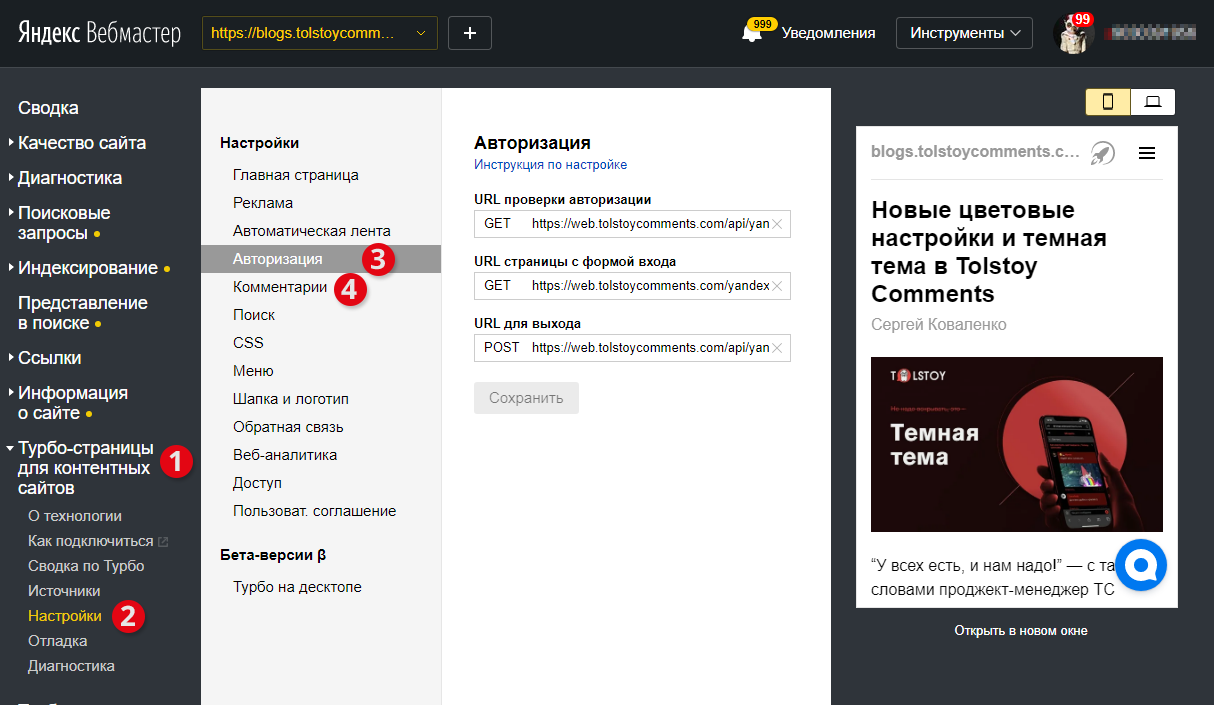
Task: Open Пользоват. соглашение settings
Action: (x=315, y=511)
